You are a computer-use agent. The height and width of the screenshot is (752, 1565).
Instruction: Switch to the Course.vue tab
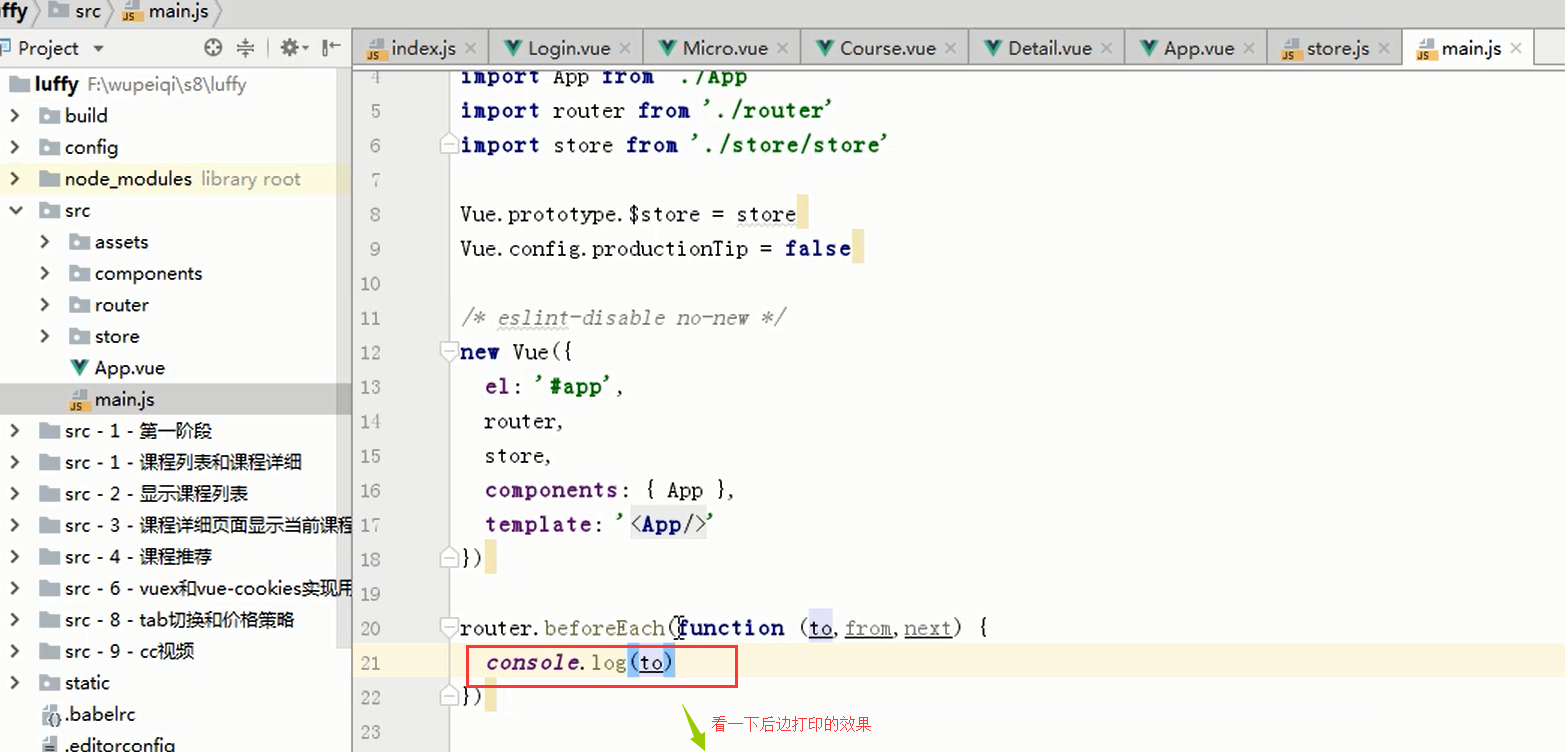coord(886,48)
